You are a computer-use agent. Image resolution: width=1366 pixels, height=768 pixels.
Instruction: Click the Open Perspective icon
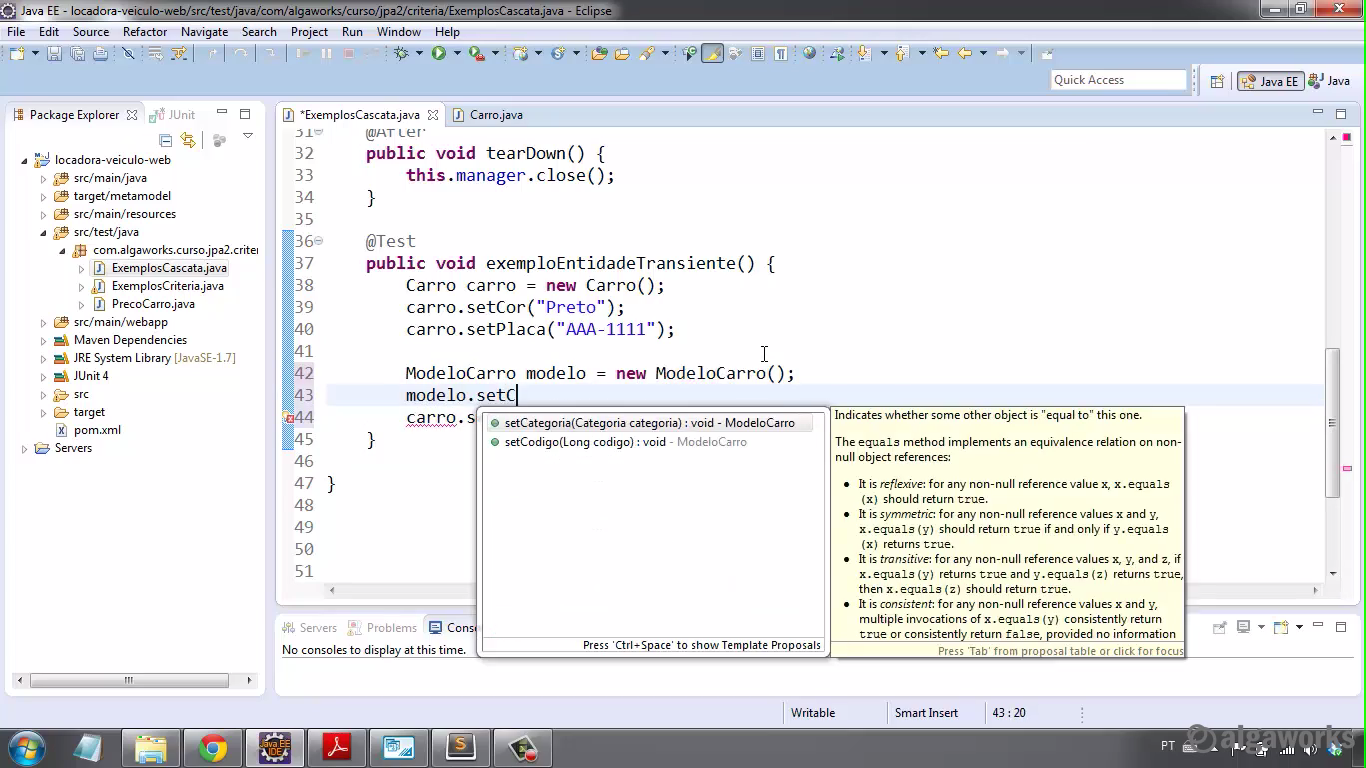pos(1217,81)
